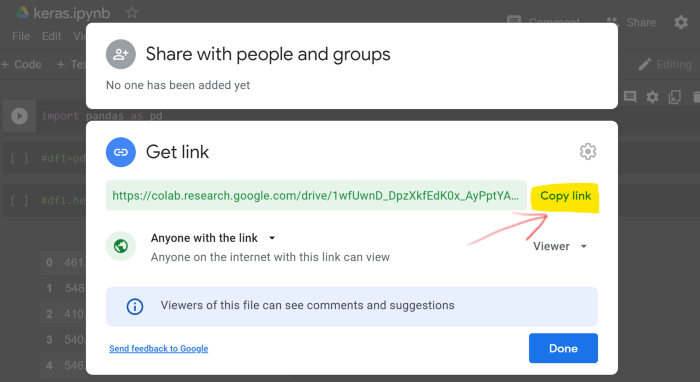The height and width of the screenshot is (382, 700).
Task: Open link settings gear in Get link
Action: [x=588, y=152]
